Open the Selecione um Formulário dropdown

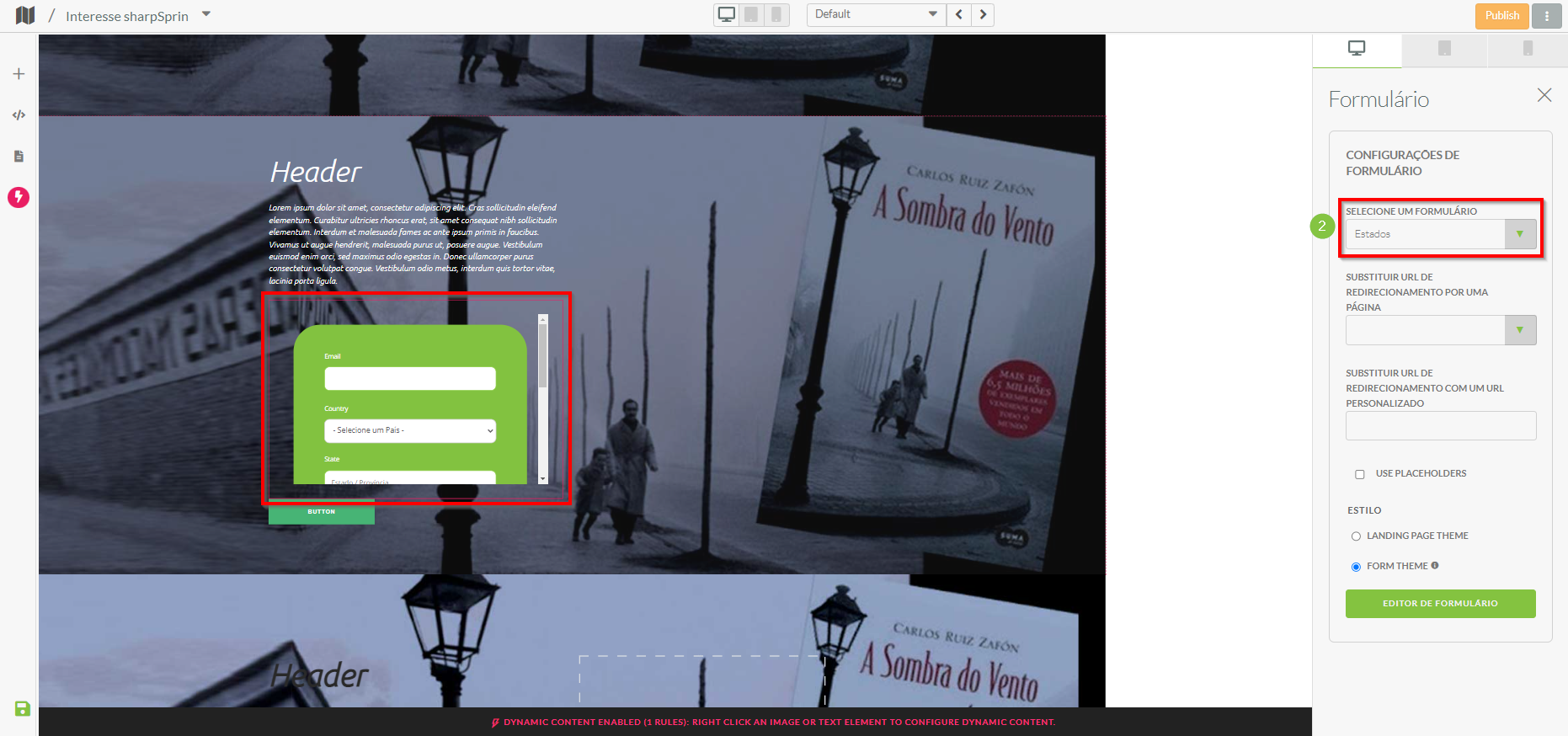tap(1441, 234)
